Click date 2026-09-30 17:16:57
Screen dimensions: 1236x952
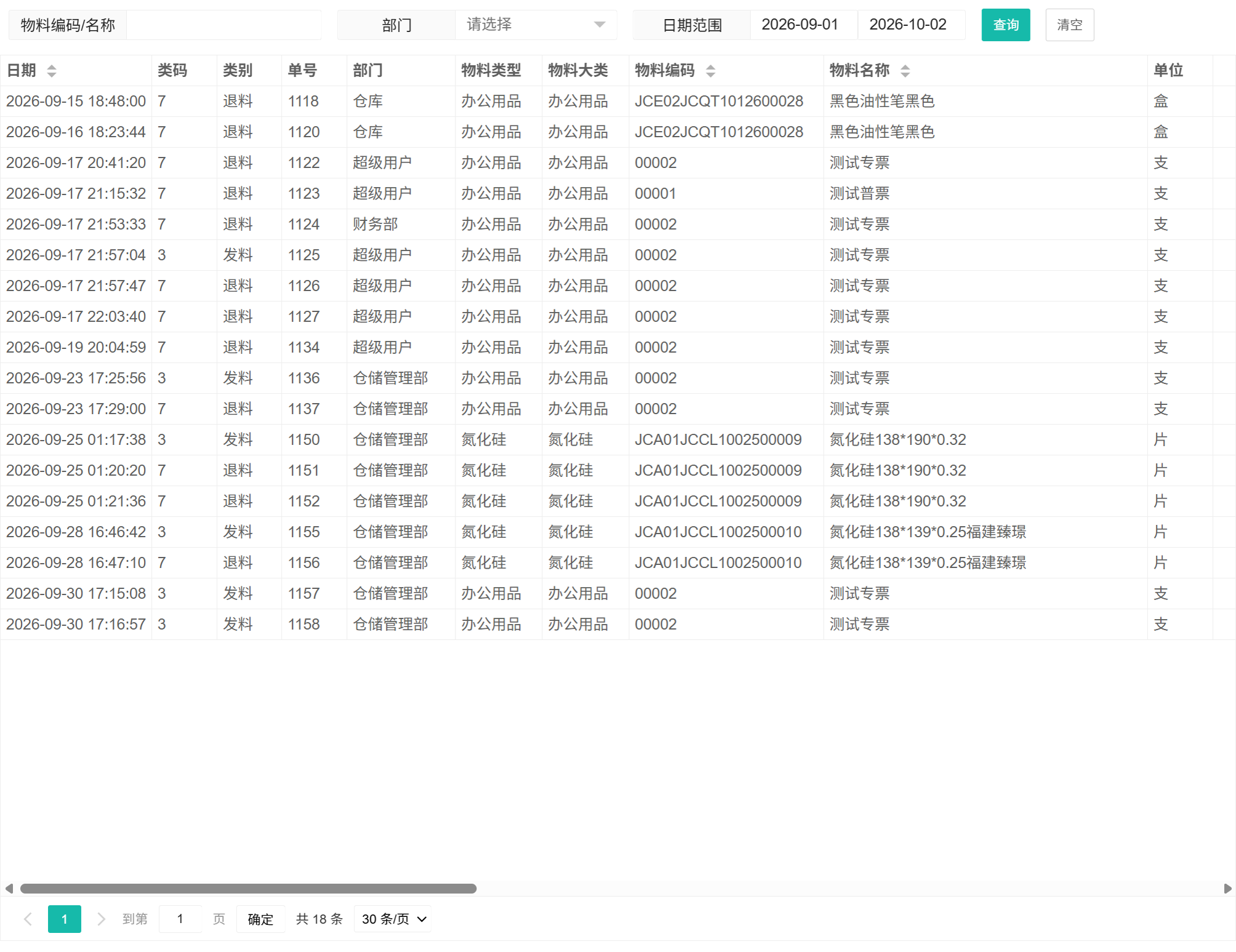76,624
